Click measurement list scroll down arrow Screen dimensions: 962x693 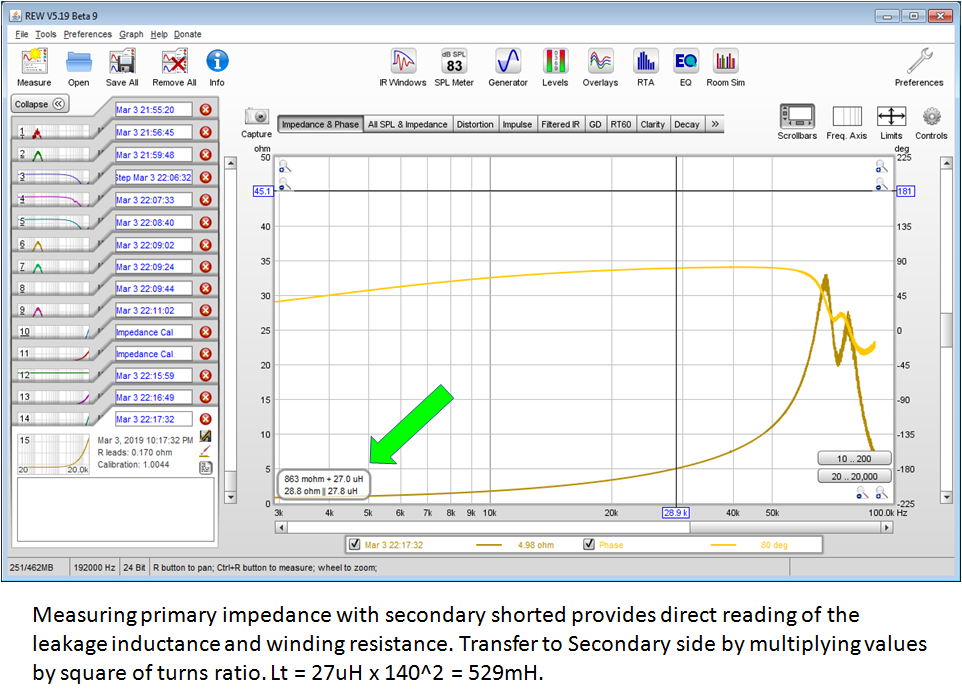pos(231,497)
